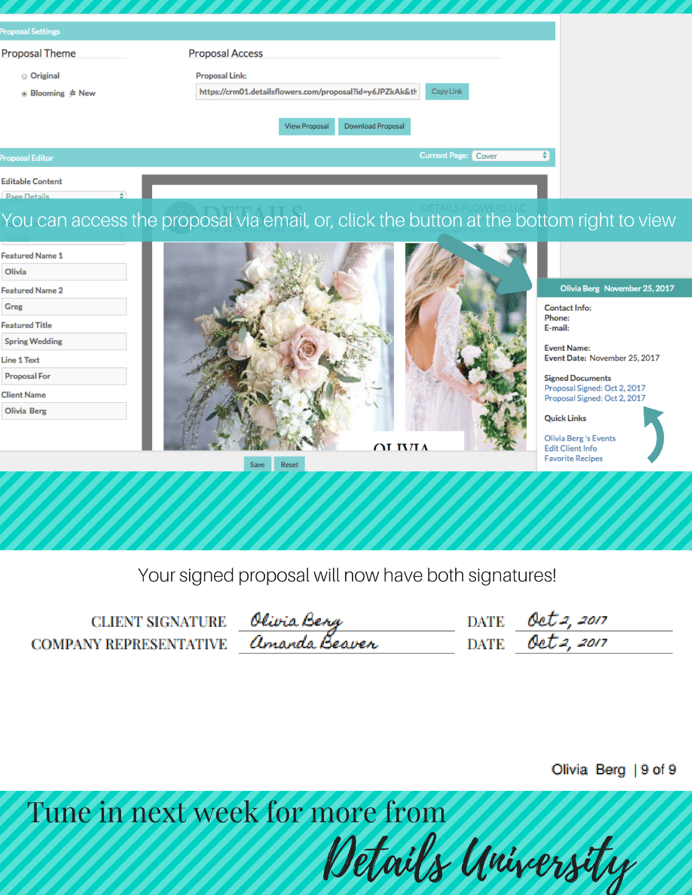Click the bouquet photo in proposal preview
The width and height of the screenshot is (692, 895).
click(x=279, y=346)
